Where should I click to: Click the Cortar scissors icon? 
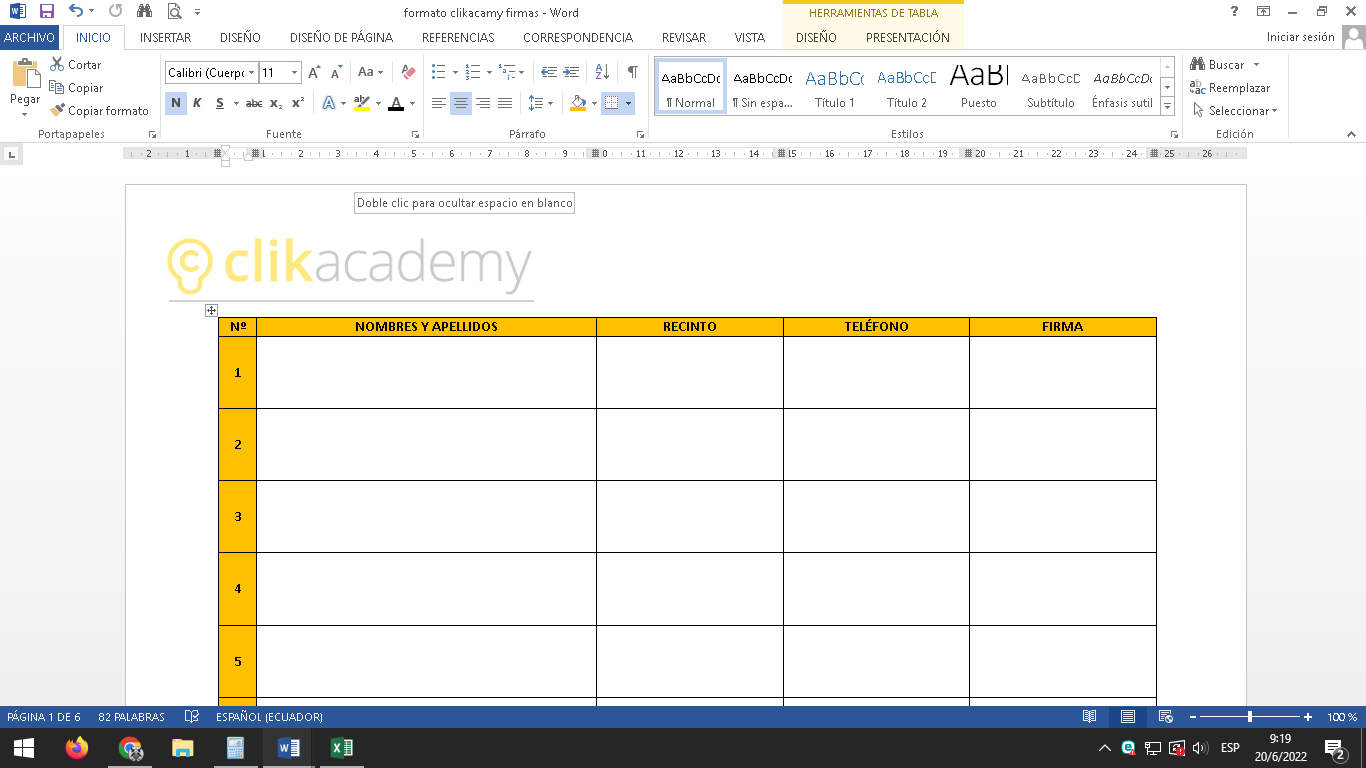[57, 65]
